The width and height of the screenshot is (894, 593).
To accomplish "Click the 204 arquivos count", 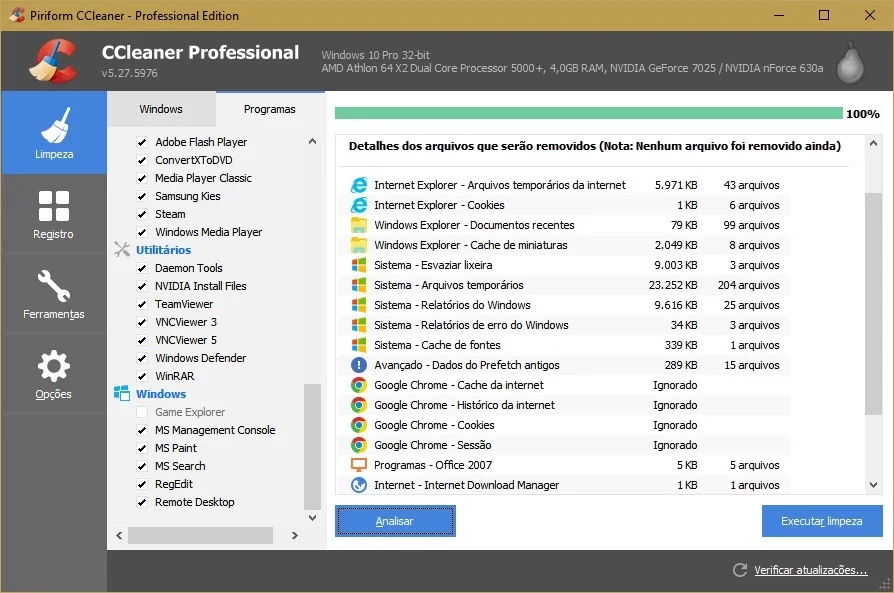I will click(748, 285).
